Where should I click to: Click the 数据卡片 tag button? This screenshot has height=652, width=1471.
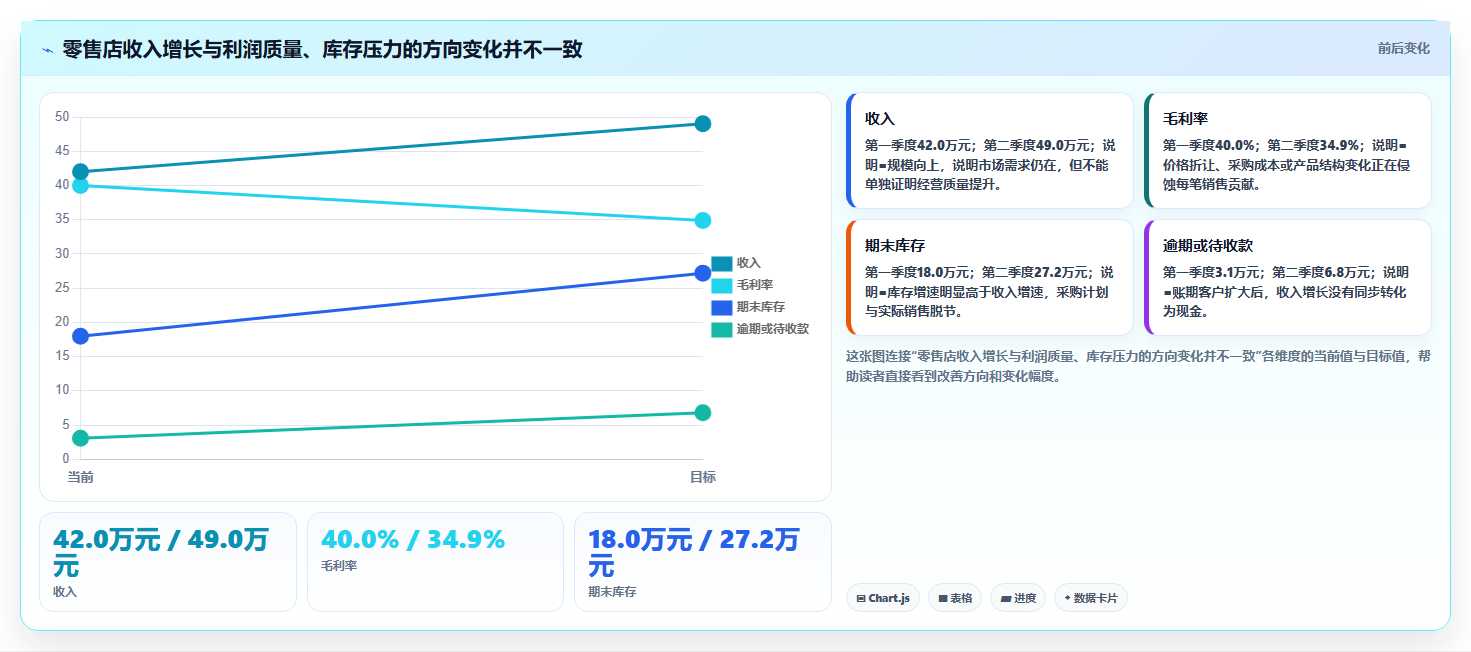point(1090,598)
